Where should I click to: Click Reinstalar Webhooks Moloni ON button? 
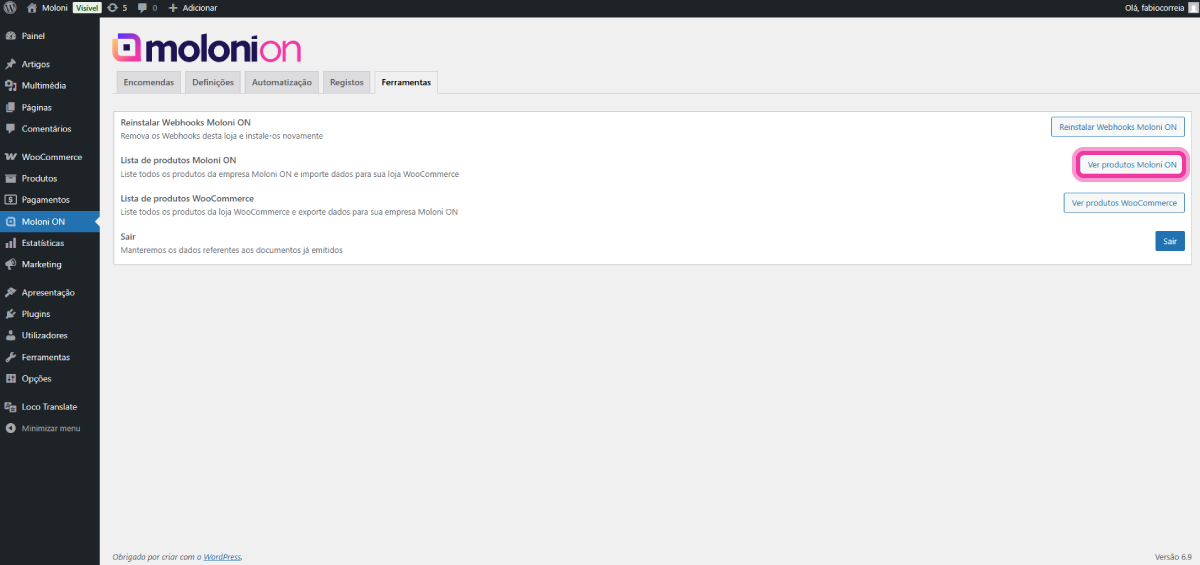point(1118,127)
